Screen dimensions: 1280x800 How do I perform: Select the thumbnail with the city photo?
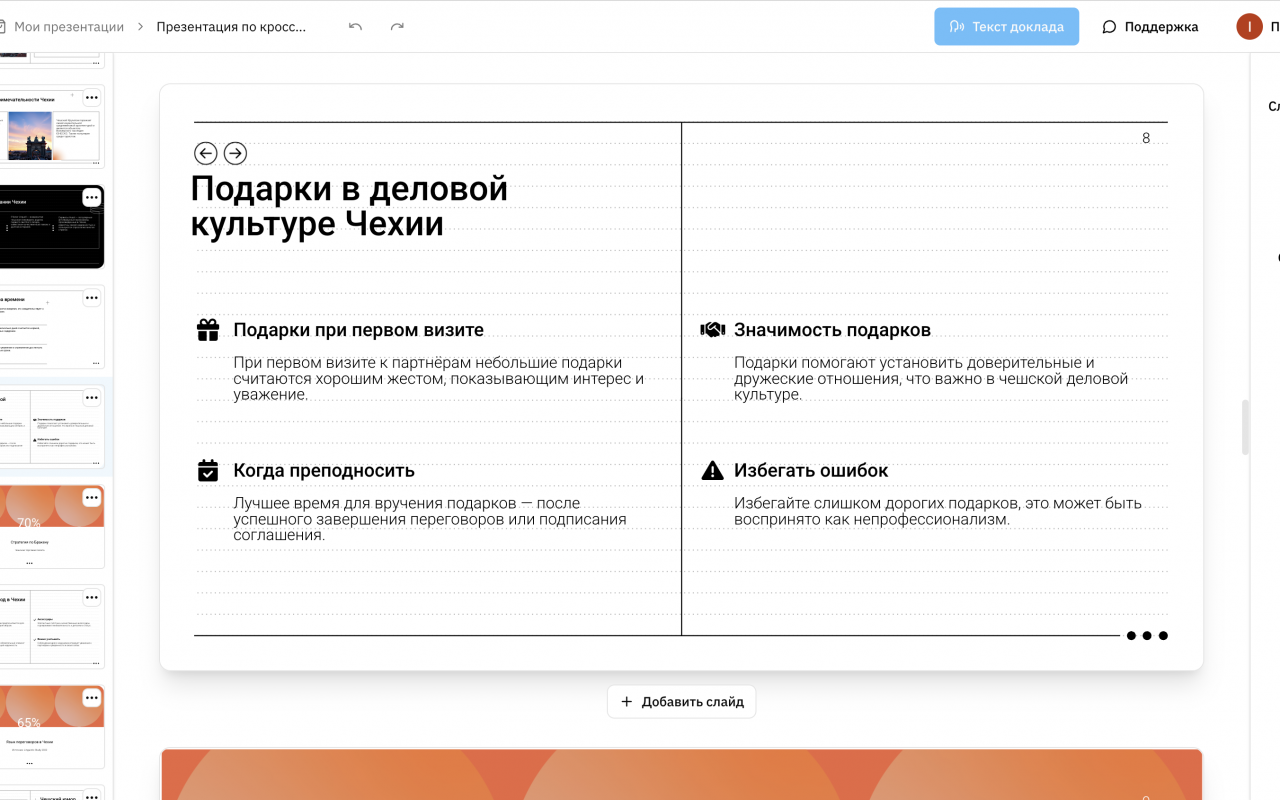pyautogui.click(x=51, y=127)
